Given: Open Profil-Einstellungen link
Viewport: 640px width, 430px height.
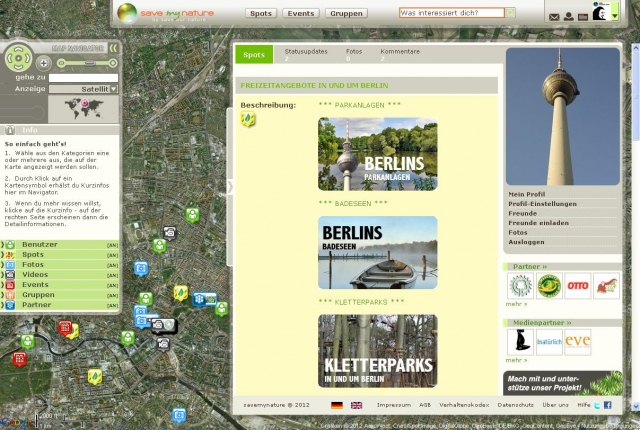Looking at the screenshot, I should pyautogui.click(x=542, y=204).
